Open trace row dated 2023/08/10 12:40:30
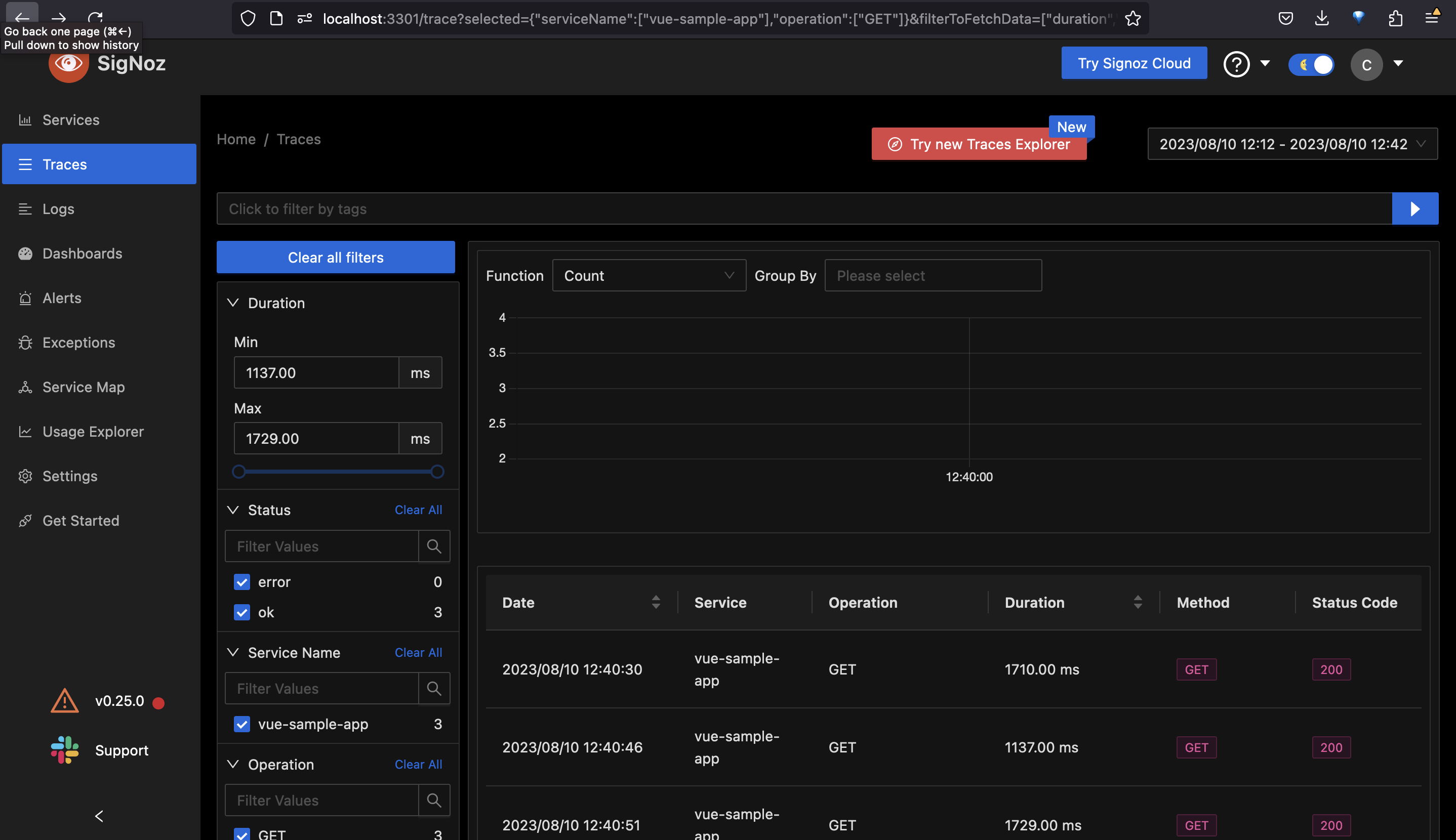The image size is (1456, 840). pyautogui.click(x=953, y=668)
